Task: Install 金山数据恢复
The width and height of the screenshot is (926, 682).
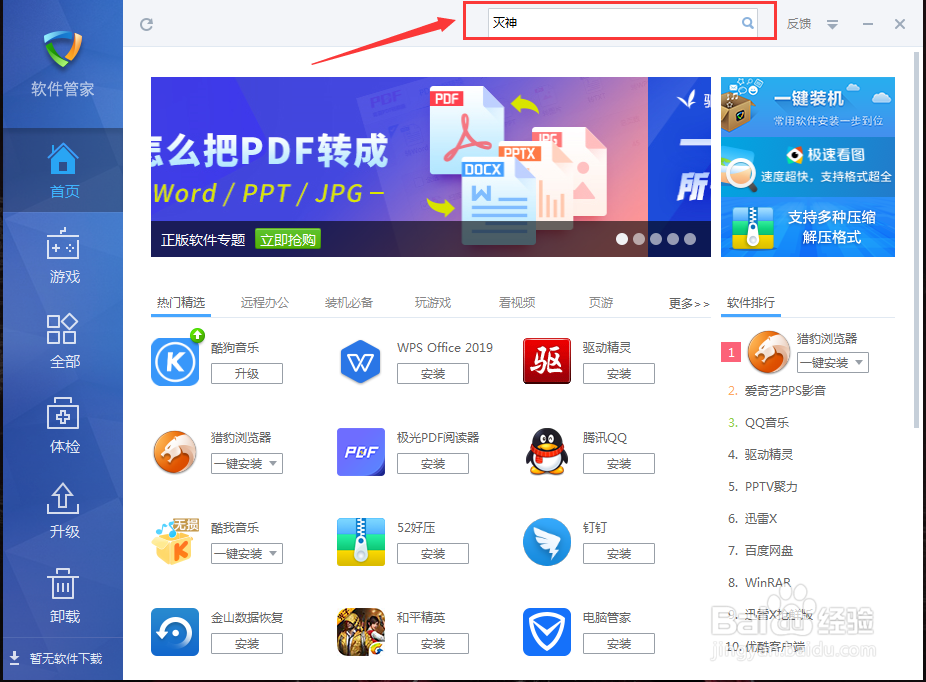Action: [x=247, y=644]
